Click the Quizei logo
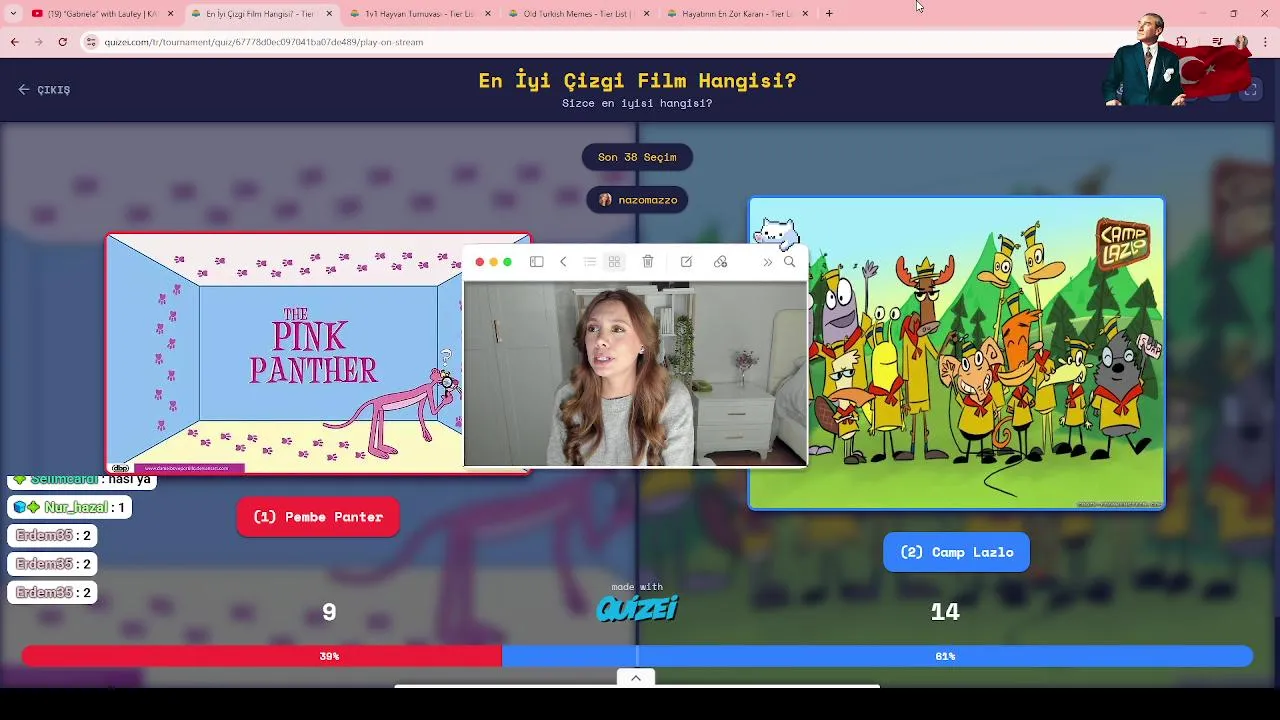The width and height of the screenshot is (1280, 720). pos(637,608)
